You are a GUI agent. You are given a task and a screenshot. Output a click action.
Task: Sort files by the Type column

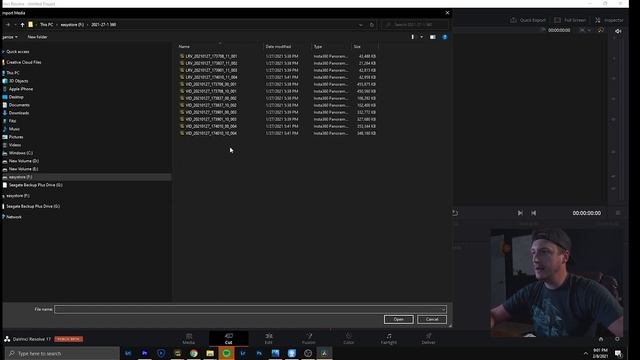(x=318, y=47)
